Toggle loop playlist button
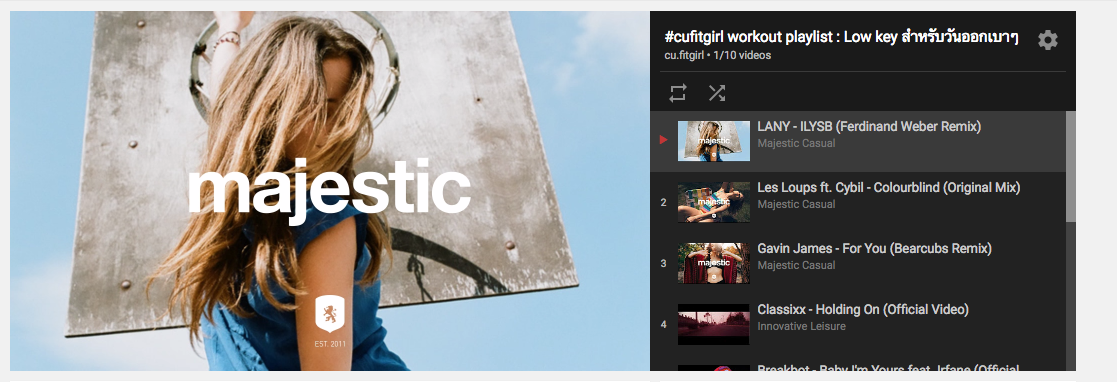 pos(677,93)
